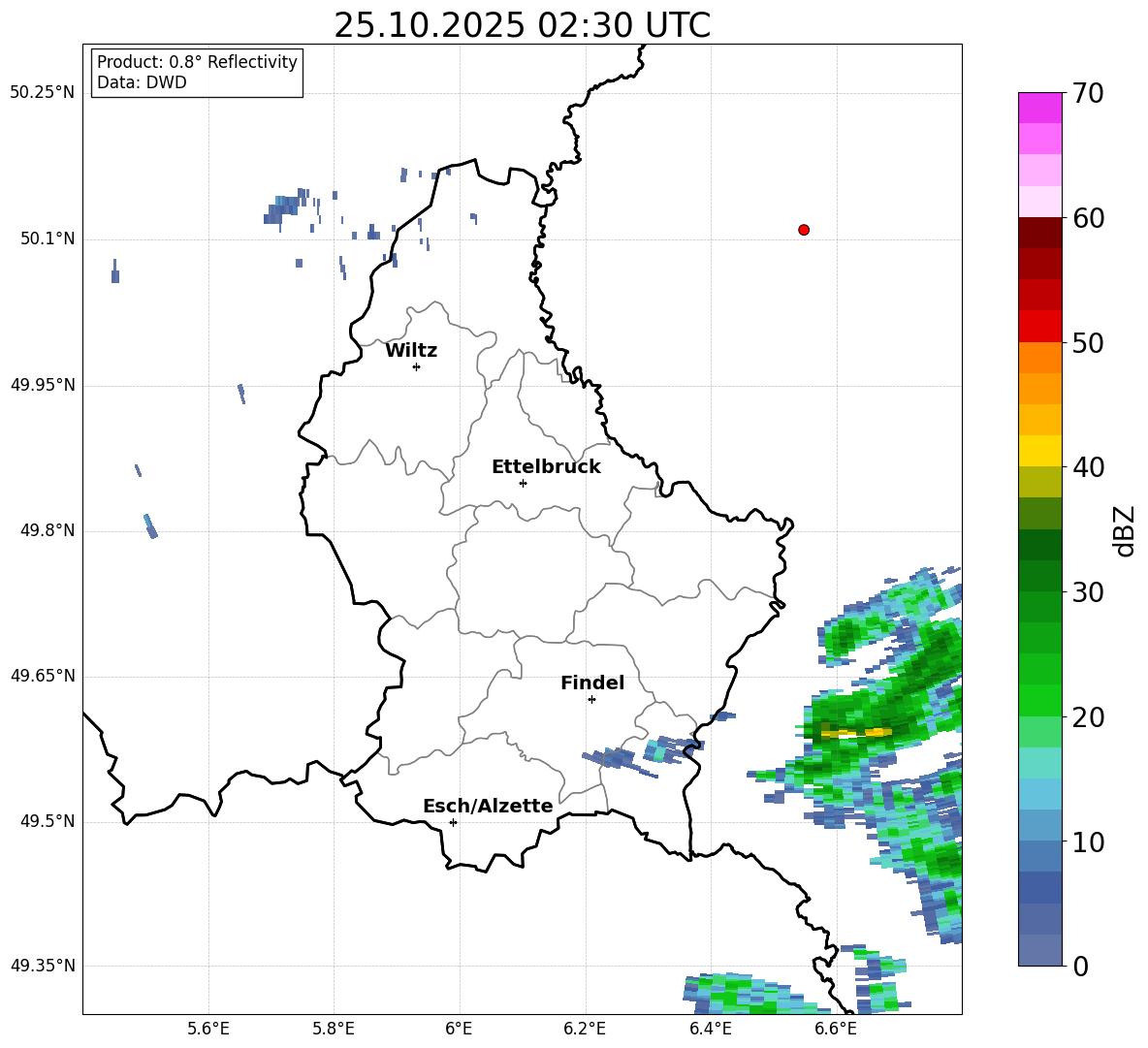Click the 49.8°N latitude label
The width and height of the screenshot is (1148, 1048).
coord(48,530)
